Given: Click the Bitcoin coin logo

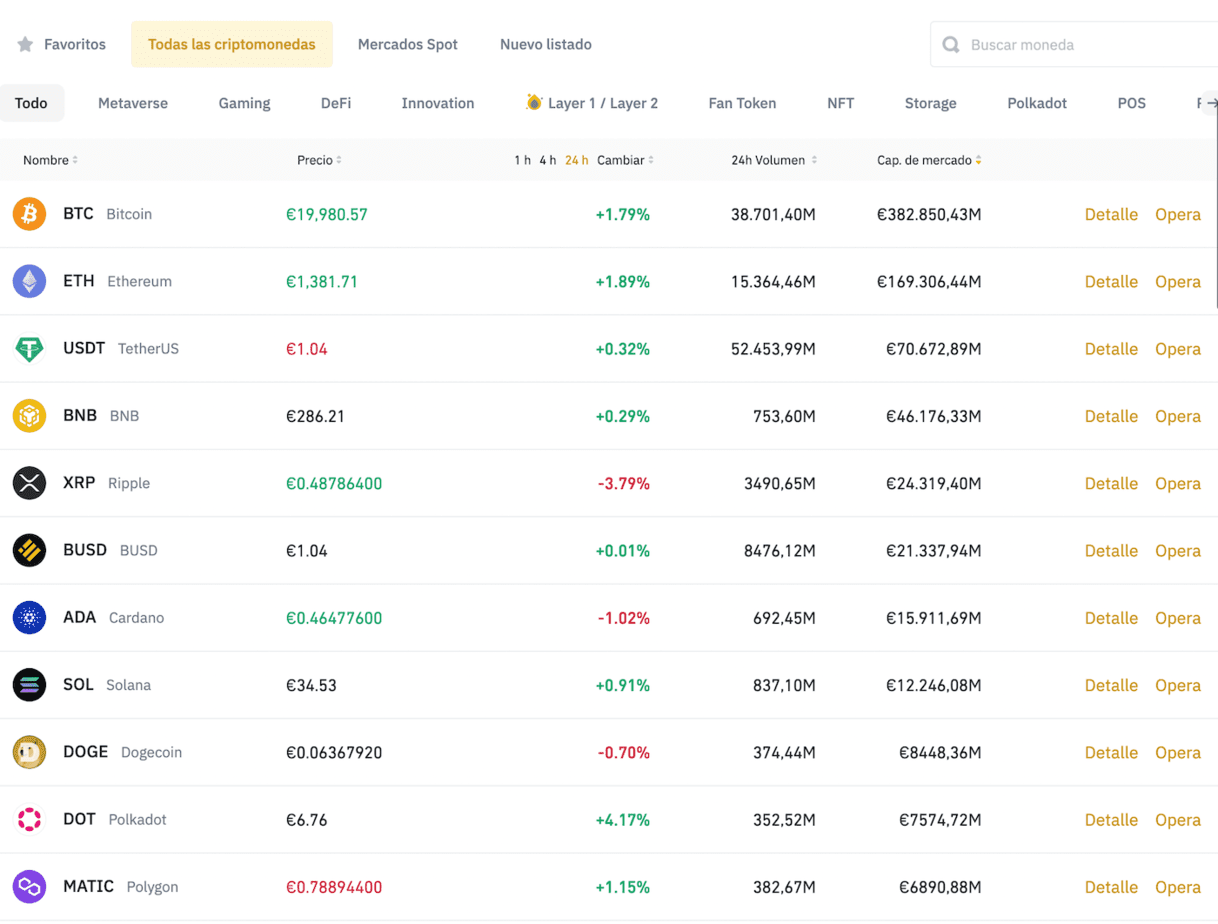Looking at the screenshot, I should (29, 214).
